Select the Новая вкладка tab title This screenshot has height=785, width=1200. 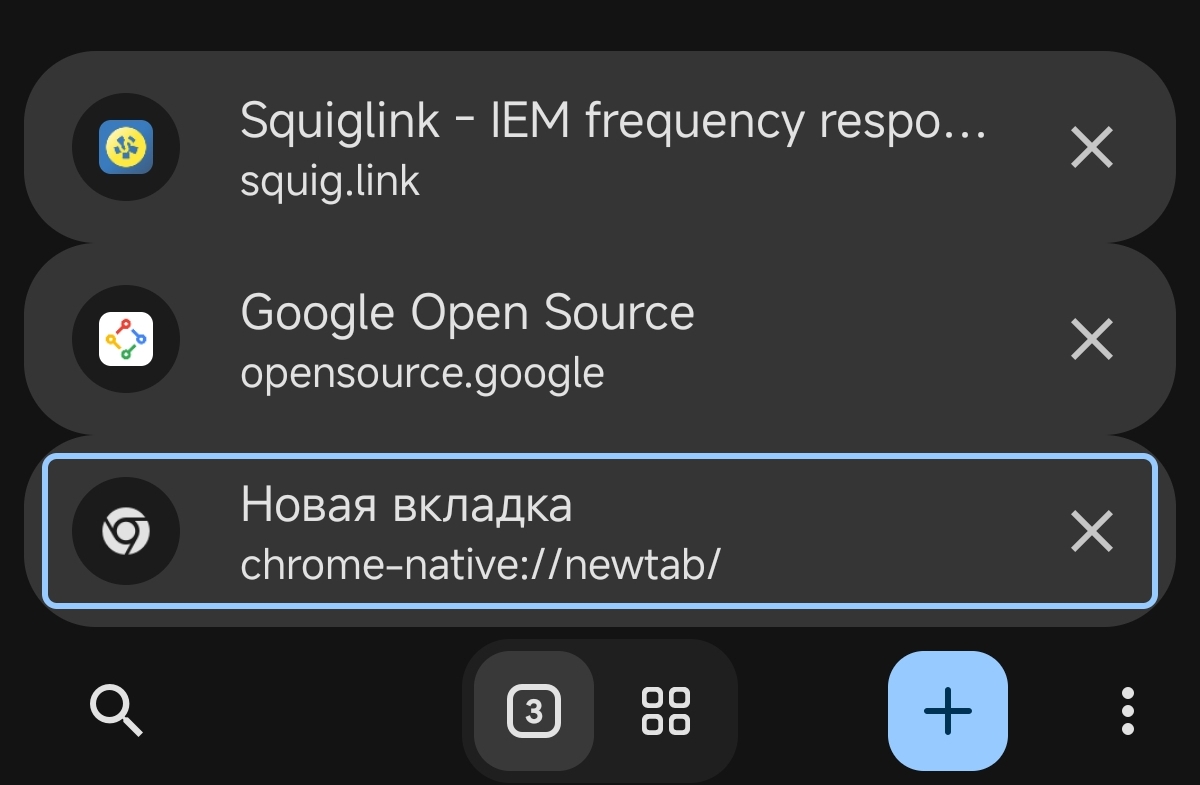[x=406, y=505]
